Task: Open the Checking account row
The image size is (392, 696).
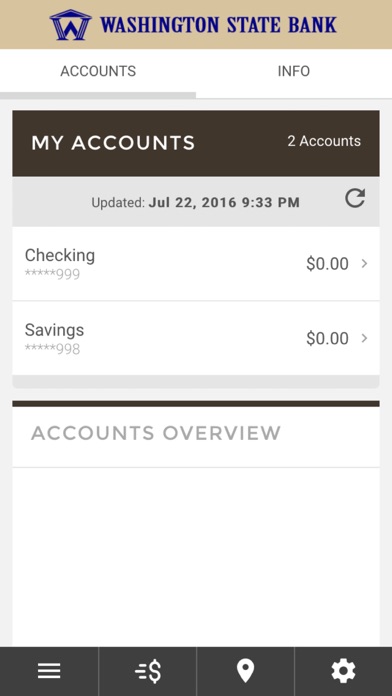Action: pyautogui.click(x=196, y=264)
